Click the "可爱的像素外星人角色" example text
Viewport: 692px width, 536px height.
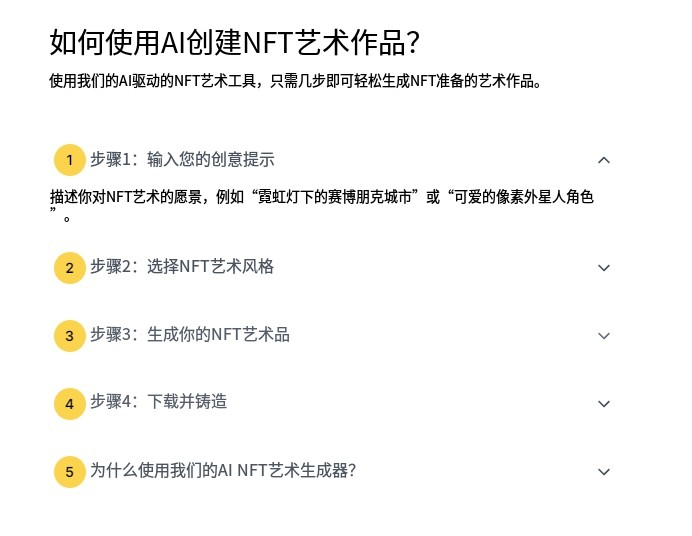pos(524,197)
